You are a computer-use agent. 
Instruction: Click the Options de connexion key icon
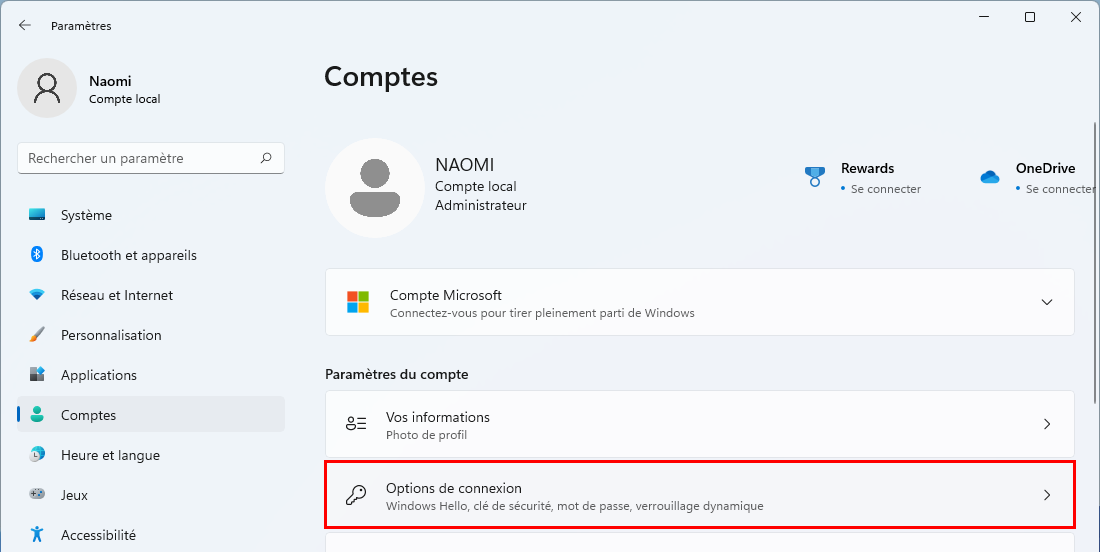(x=356, y=495)
